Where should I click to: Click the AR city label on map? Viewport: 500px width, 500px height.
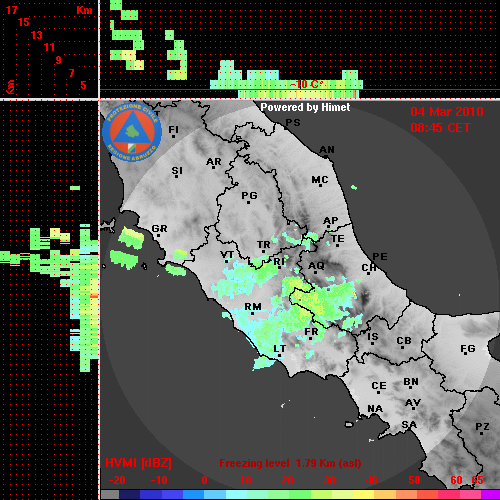click(213, 162)
